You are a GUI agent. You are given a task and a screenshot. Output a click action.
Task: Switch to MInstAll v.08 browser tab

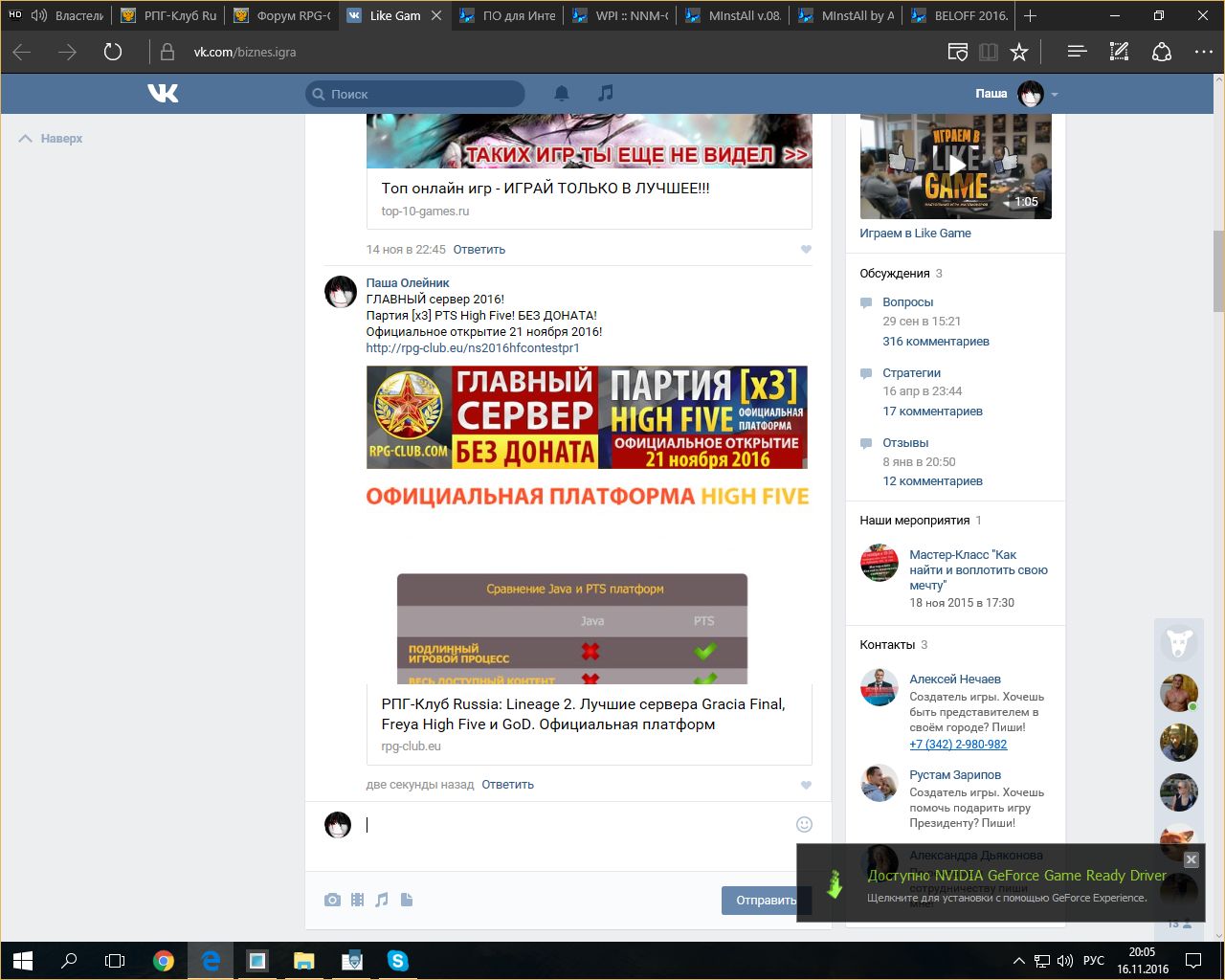(733, 15)
